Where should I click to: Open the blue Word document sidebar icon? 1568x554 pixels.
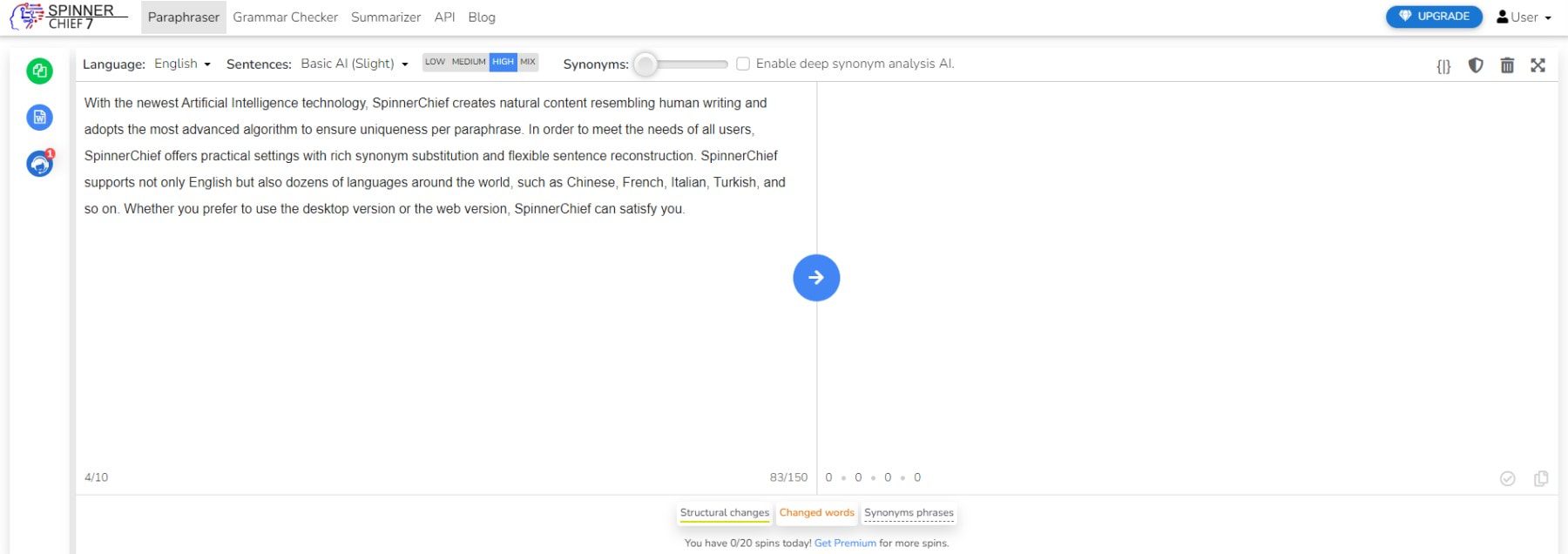[x=40, y=118]
